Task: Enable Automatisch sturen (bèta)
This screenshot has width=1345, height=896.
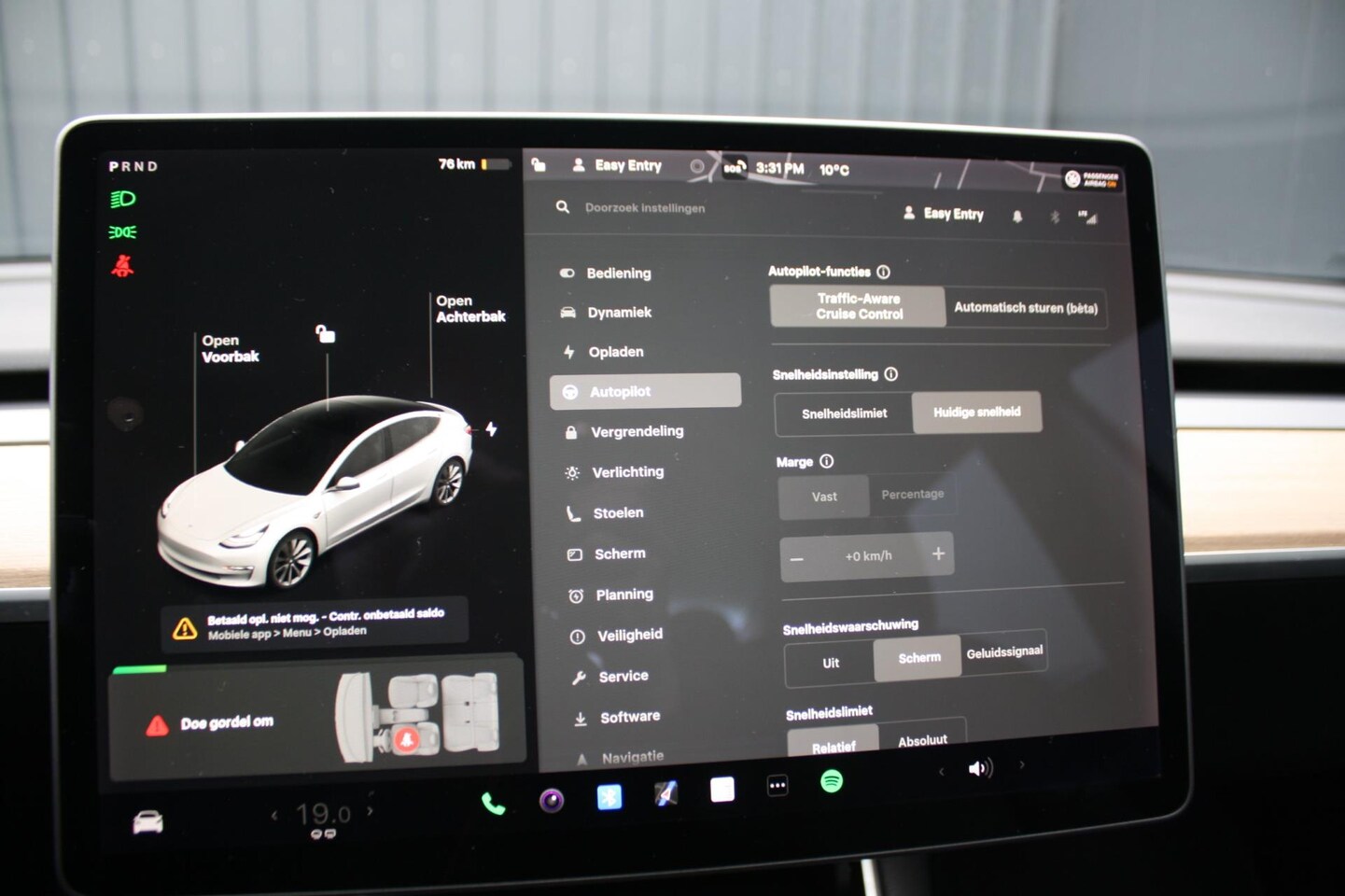Action: point(1025,308)
